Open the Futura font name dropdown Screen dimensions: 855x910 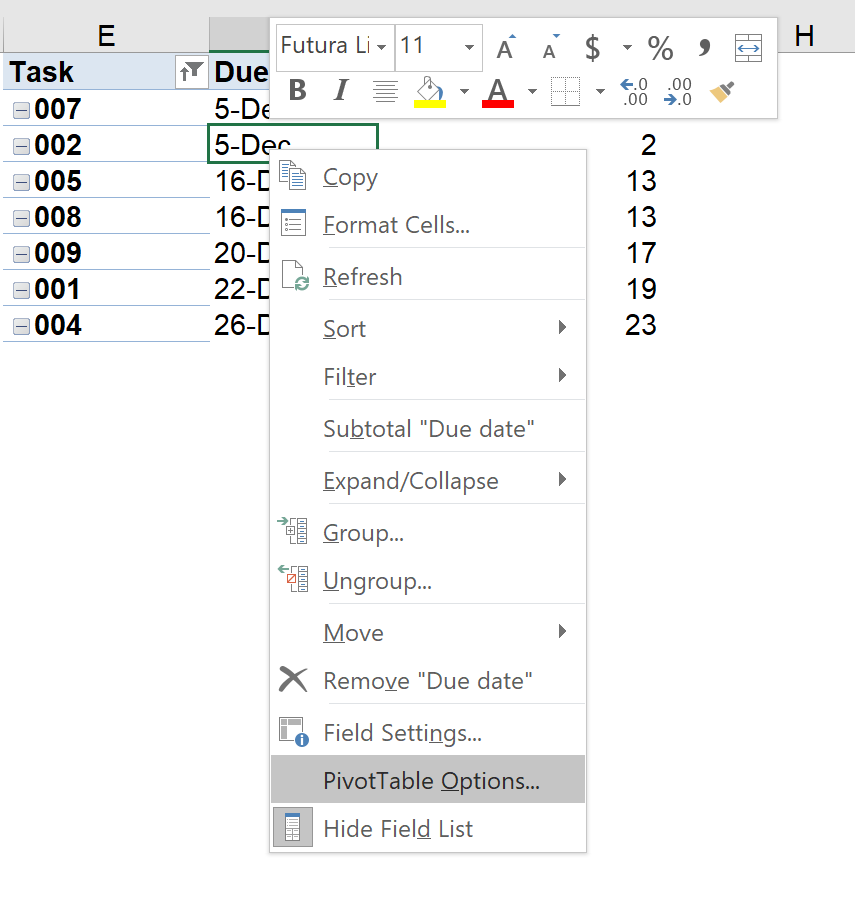point(381,47)
